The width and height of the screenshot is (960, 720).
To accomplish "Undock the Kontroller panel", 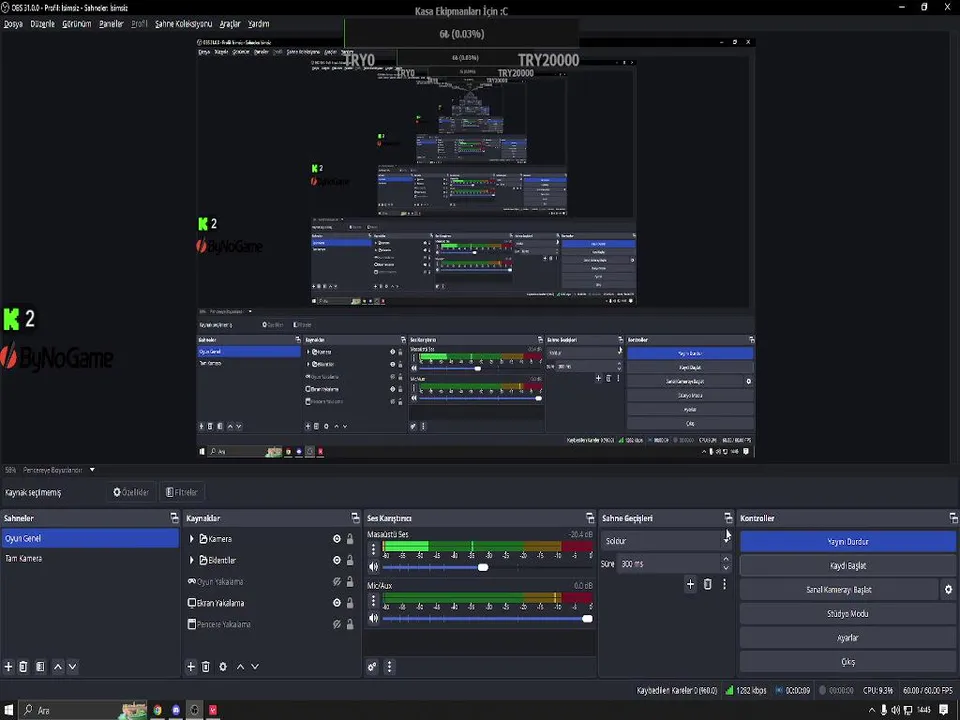I will (953, 518).
